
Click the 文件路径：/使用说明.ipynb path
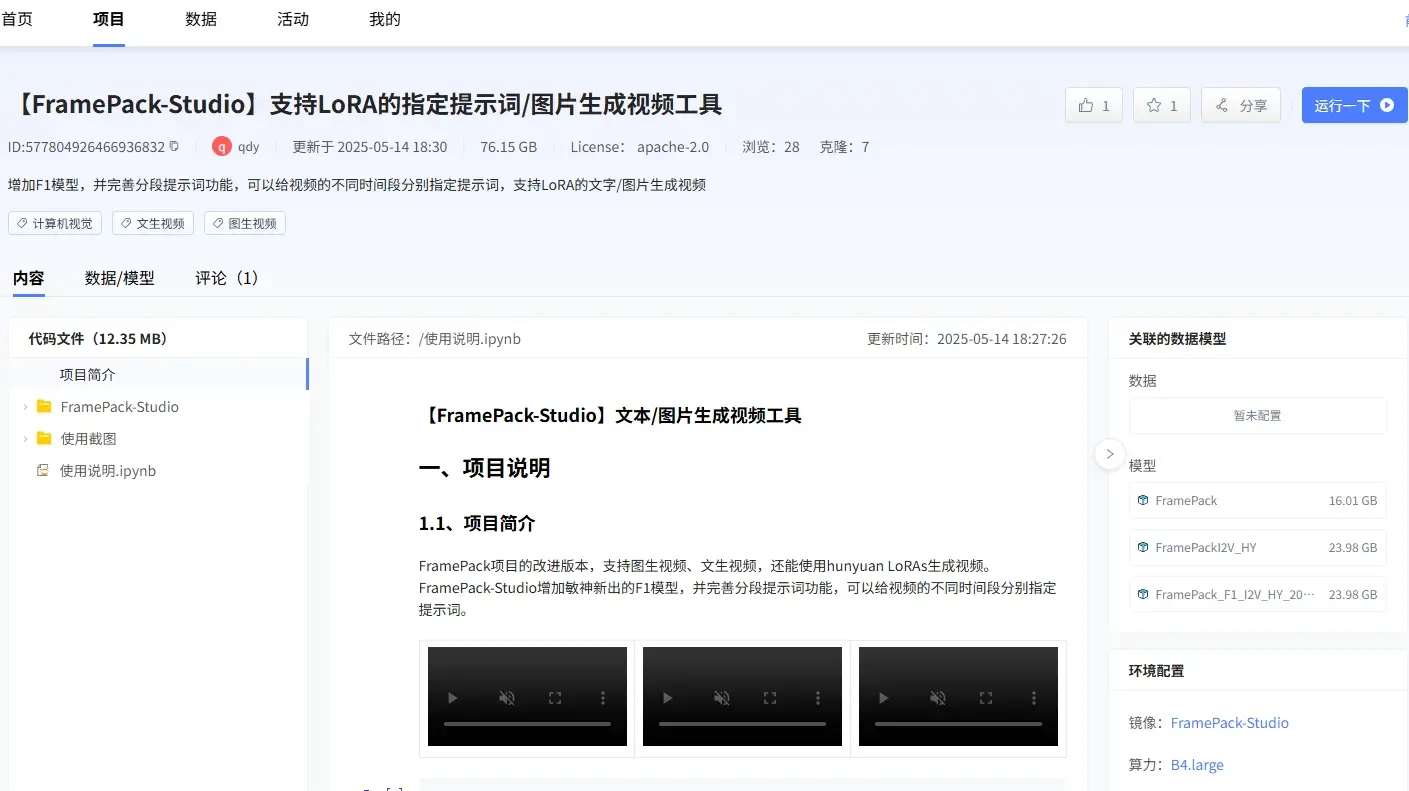[x=435, y=339]
